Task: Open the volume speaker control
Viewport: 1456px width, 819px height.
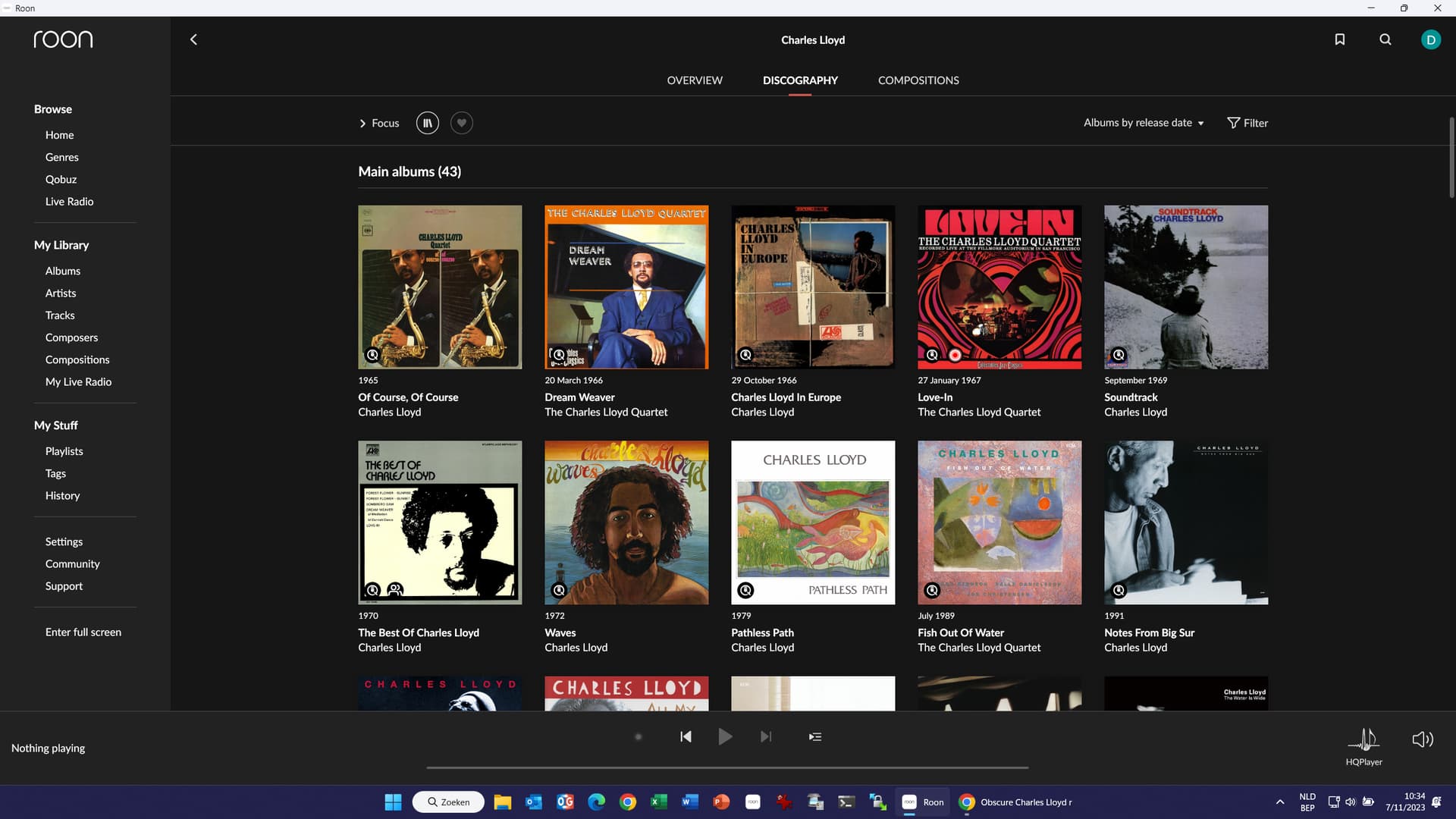Action: (x=1423, y=739)
